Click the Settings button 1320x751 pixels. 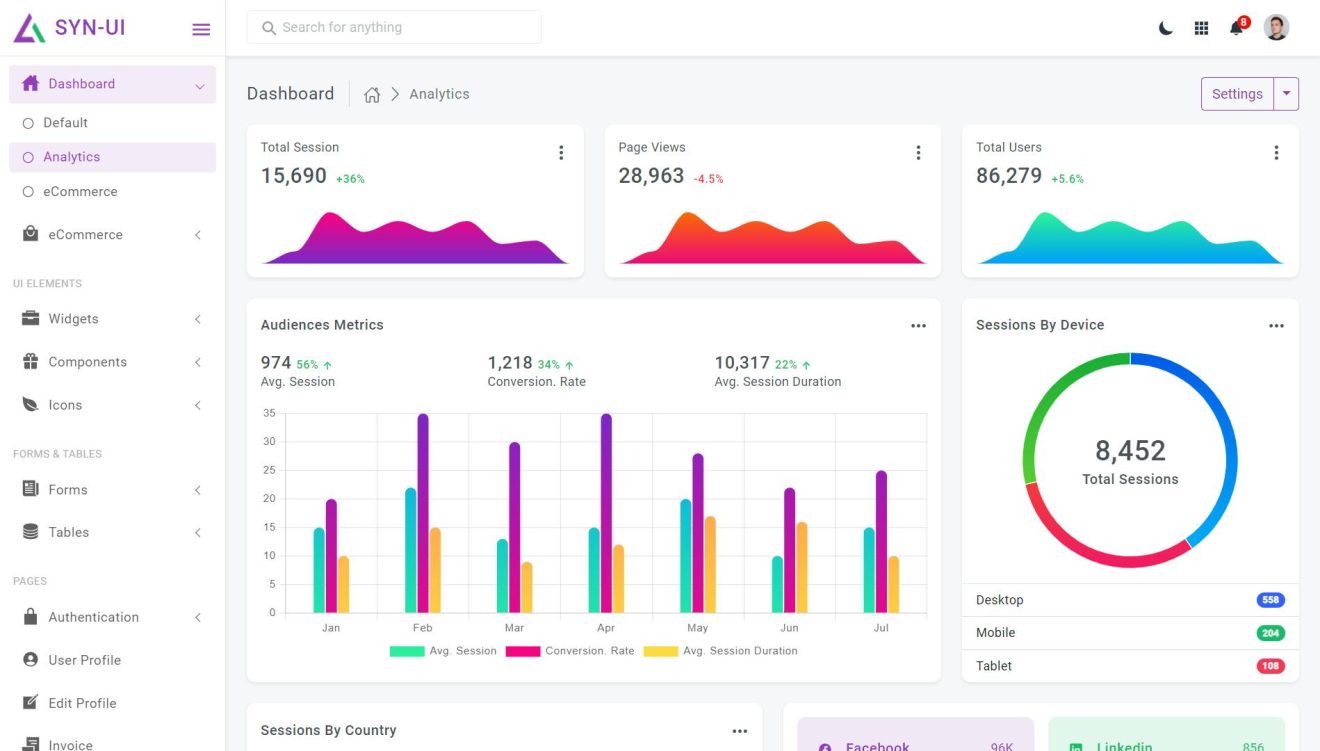coord(1236,93)
